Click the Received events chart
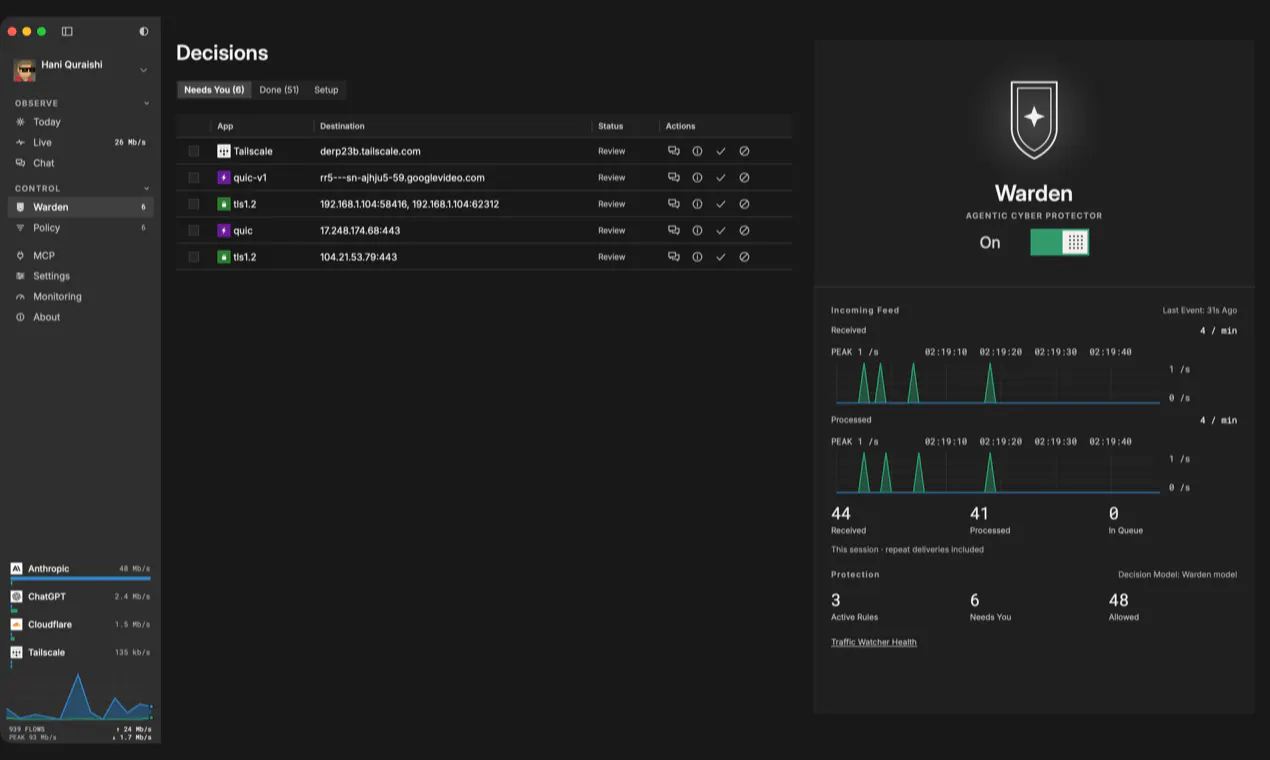1270x760 pixels. click(x=996, y=382)
